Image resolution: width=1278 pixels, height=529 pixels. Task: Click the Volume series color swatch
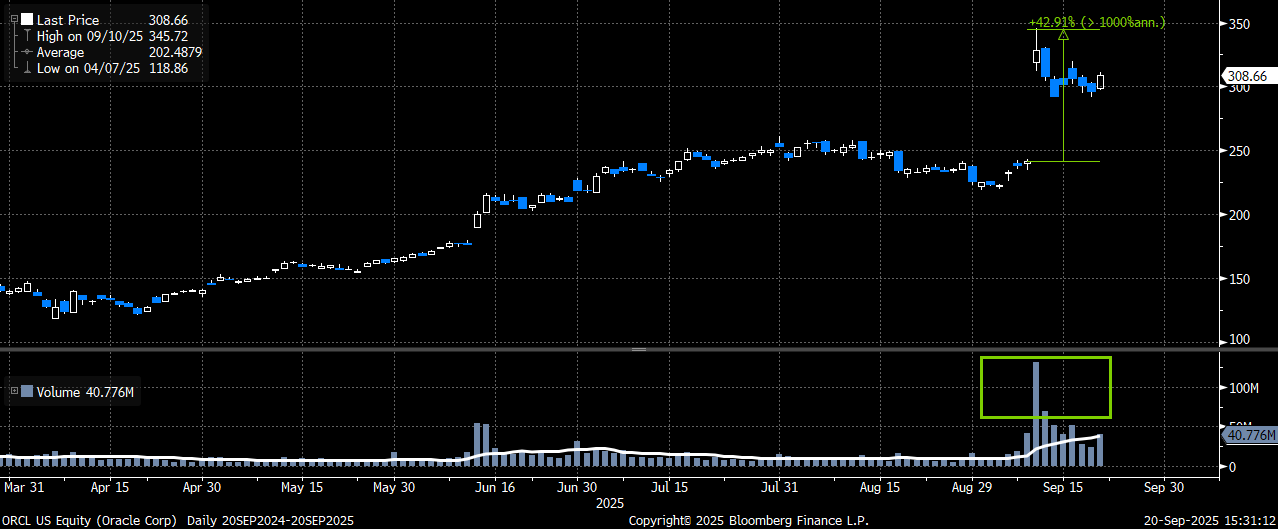click(26, 392)
